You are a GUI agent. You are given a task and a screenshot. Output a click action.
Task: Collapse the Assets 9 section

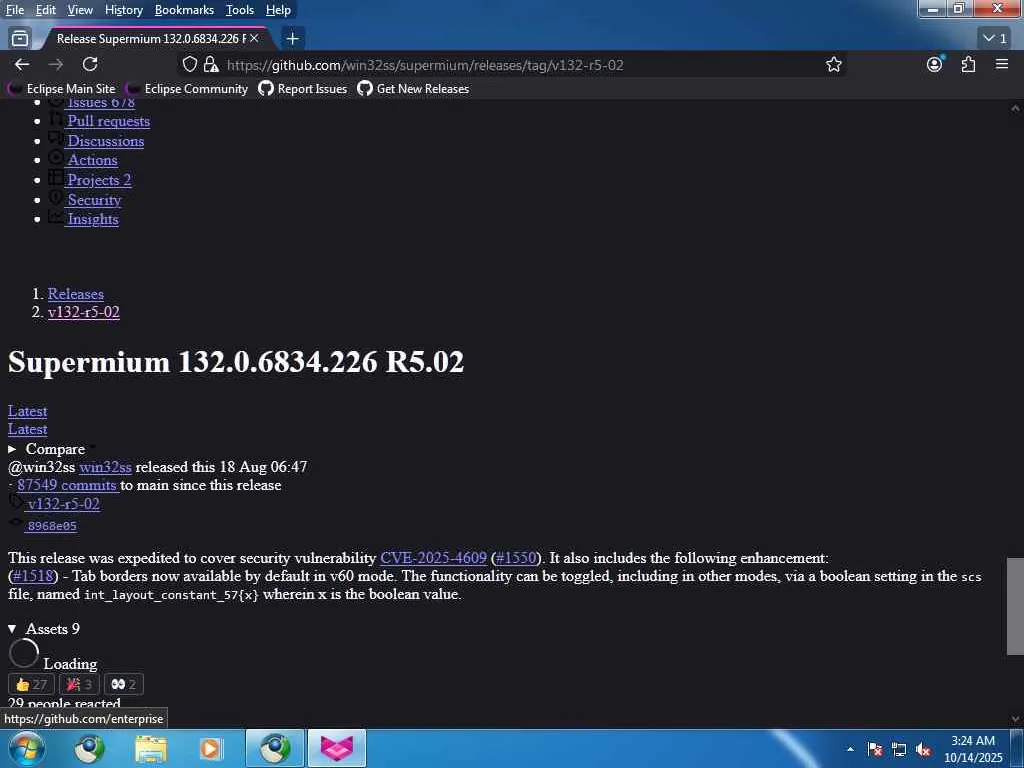(12, 629)
